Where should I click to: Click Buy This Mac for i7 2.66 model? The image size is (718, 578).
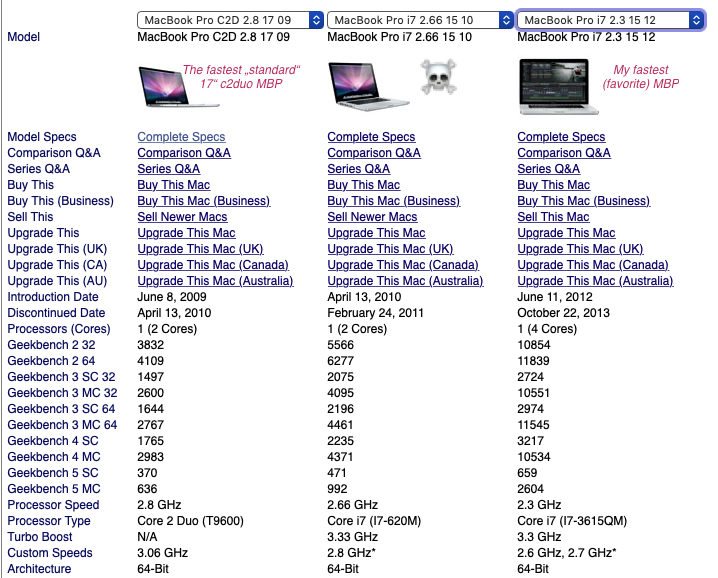point(364,185)
